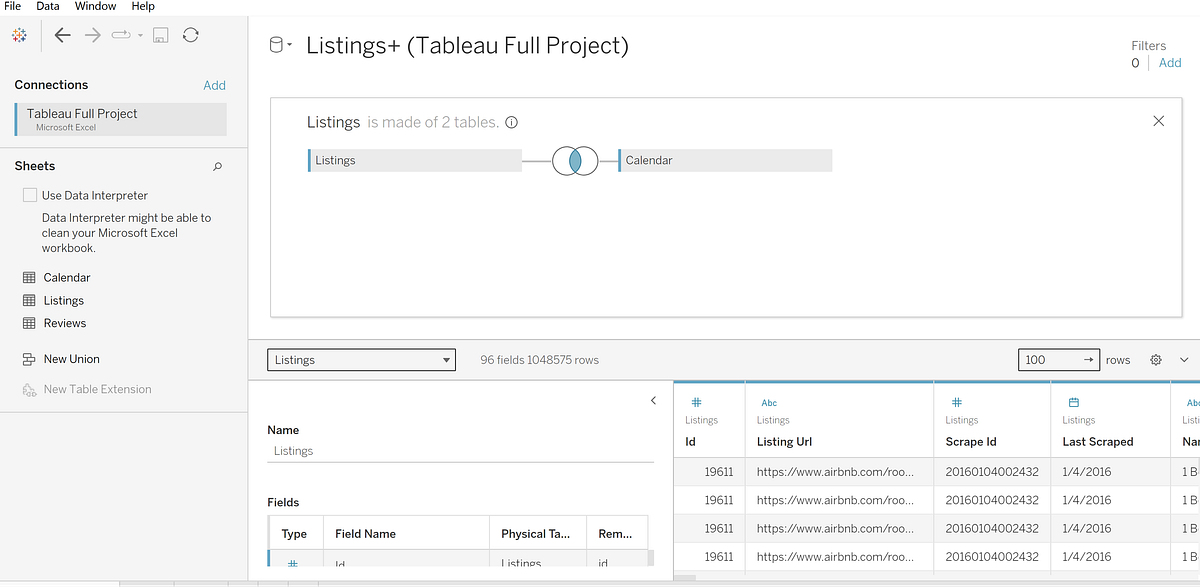Screen dimensions: 1200x587
Task: Click Add link next to Connections
Action: [214, 85]
